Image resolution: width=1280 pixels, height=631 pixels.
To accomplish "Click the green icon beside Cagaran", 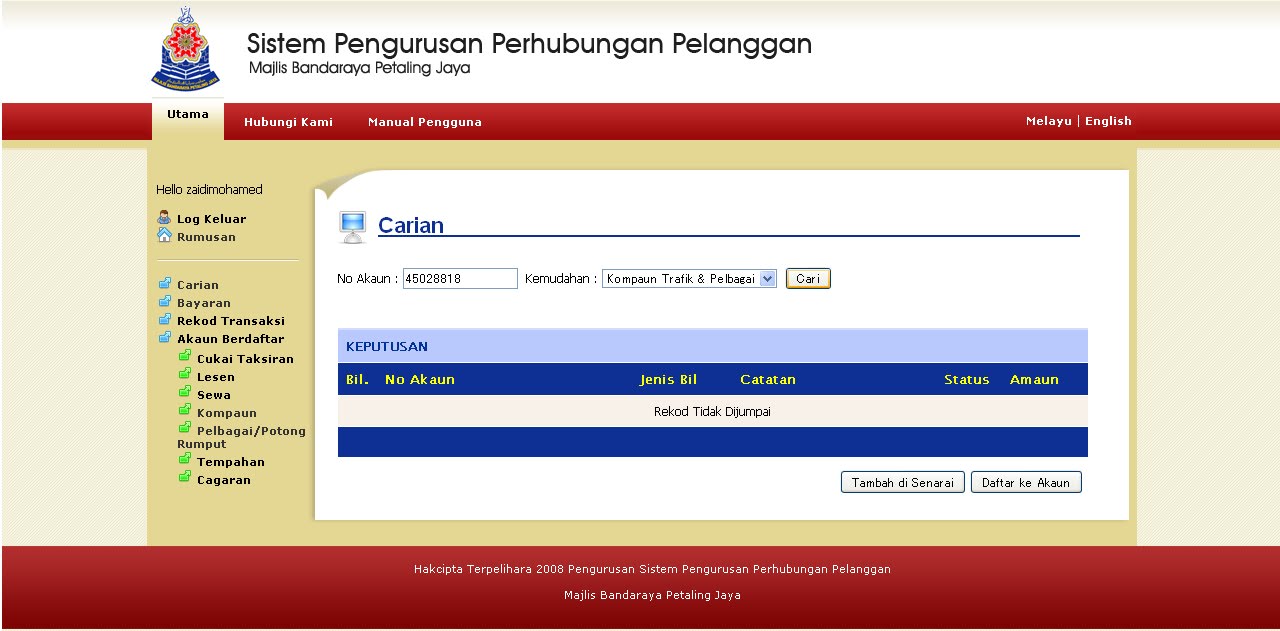I will 184,477.
